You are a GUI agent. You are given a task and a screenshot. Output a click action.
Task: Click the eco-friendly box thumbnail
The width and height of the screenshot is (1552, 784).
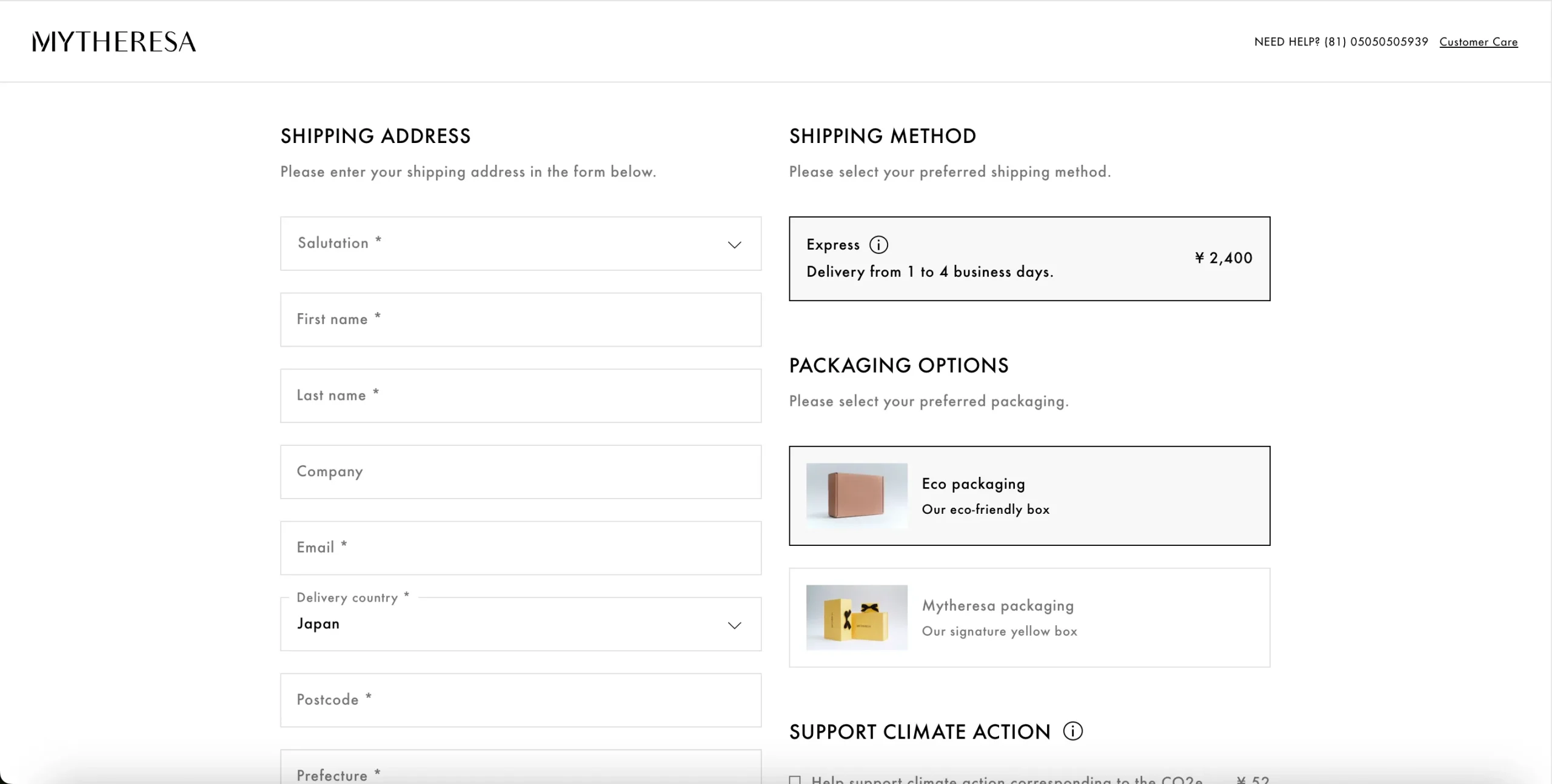(857, 496)
